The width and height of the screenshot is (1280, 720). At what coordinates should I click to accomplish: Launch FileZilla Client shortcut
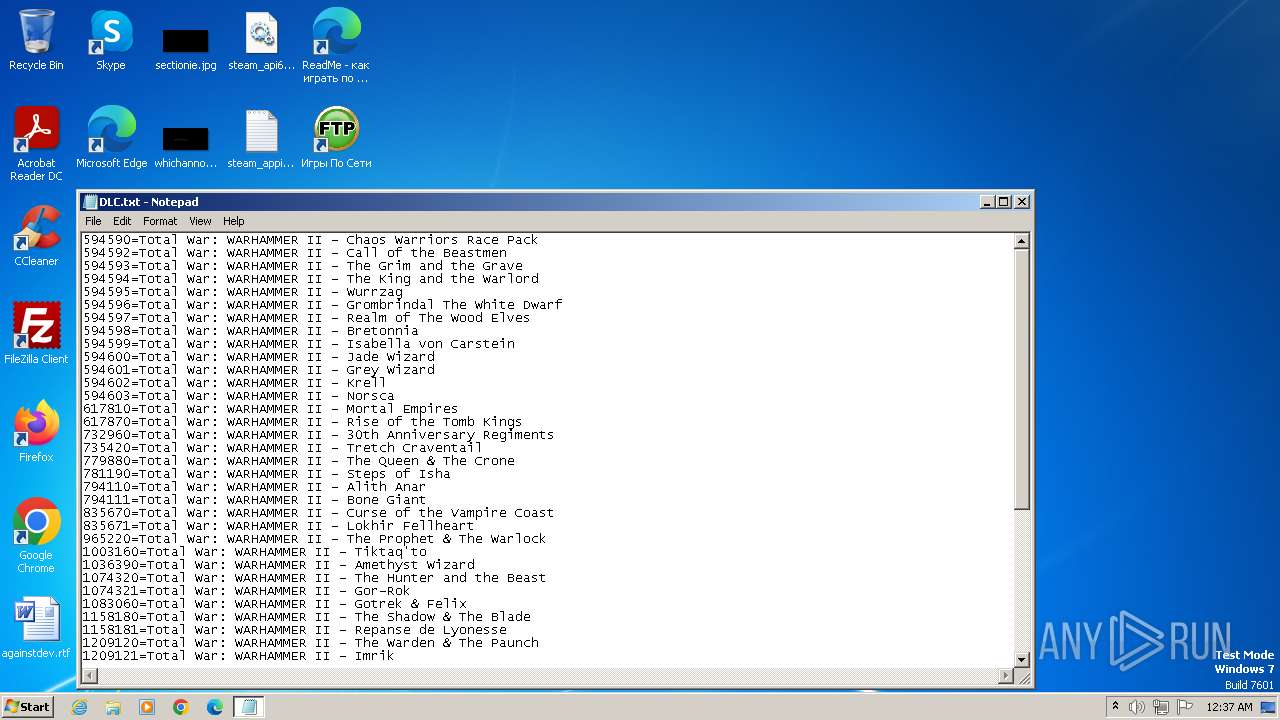point(36,334)
